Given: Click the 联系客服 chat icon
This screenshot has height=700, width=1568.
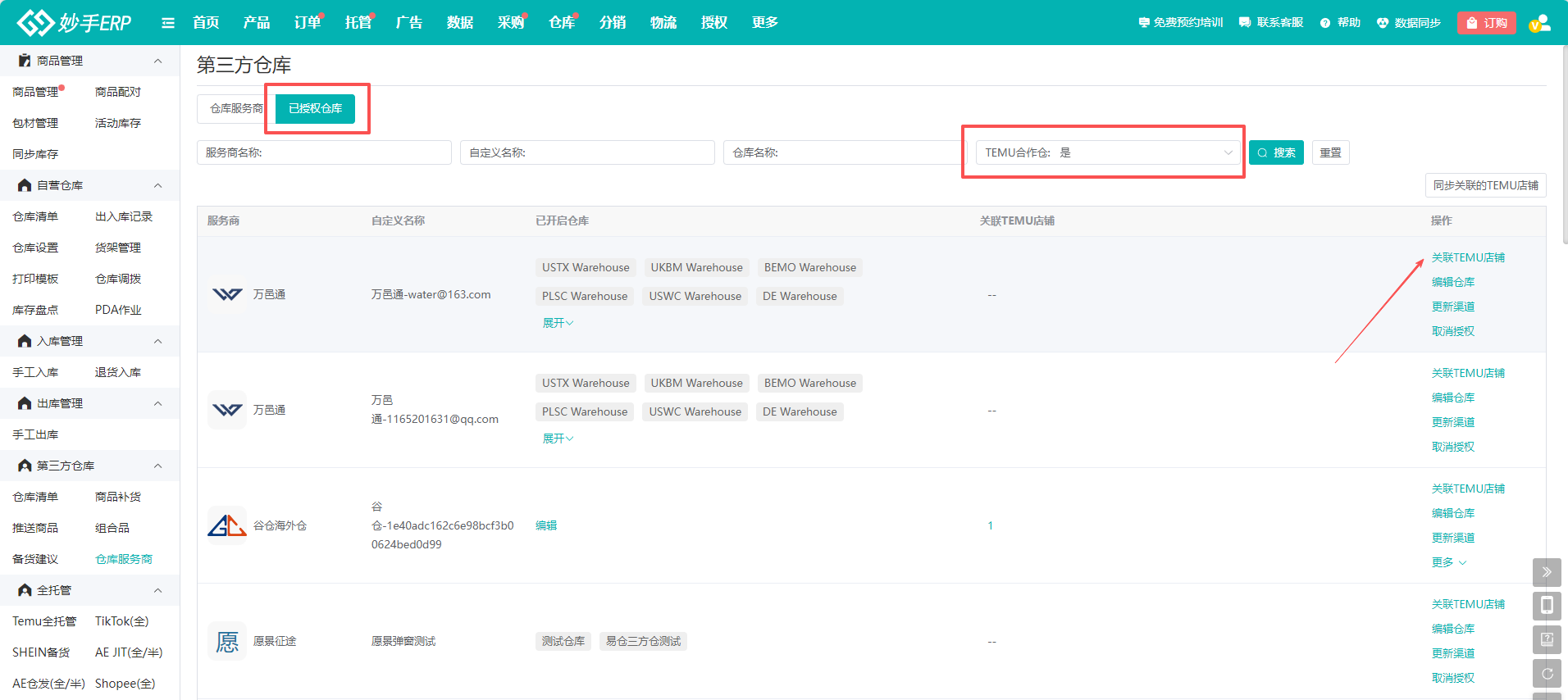Looking at the screenshot, I should [x=1245, y=23].
